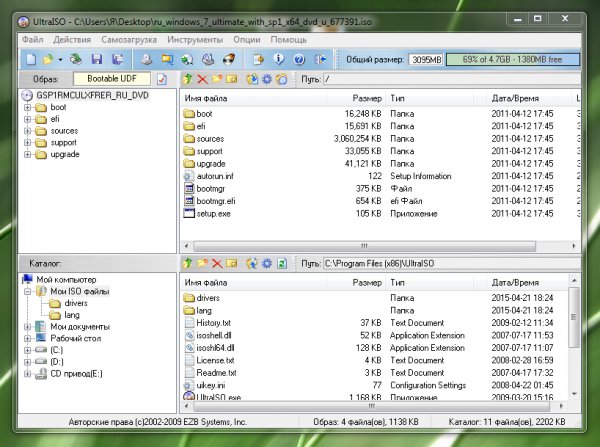Open the Файл menu
The image size is (600, 447).
click(32, 40)
